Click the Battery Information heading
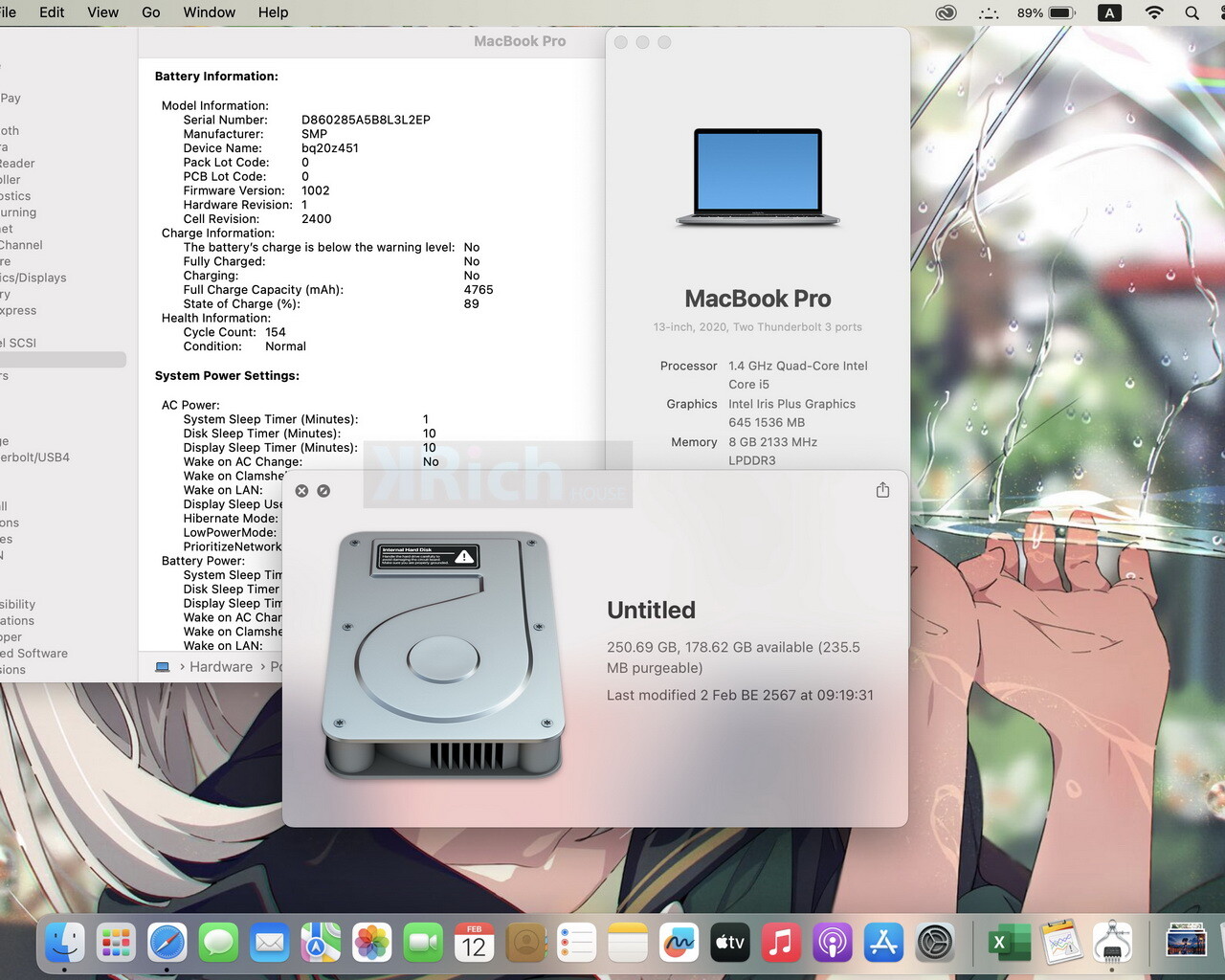1225x980 pixels. 216,77
